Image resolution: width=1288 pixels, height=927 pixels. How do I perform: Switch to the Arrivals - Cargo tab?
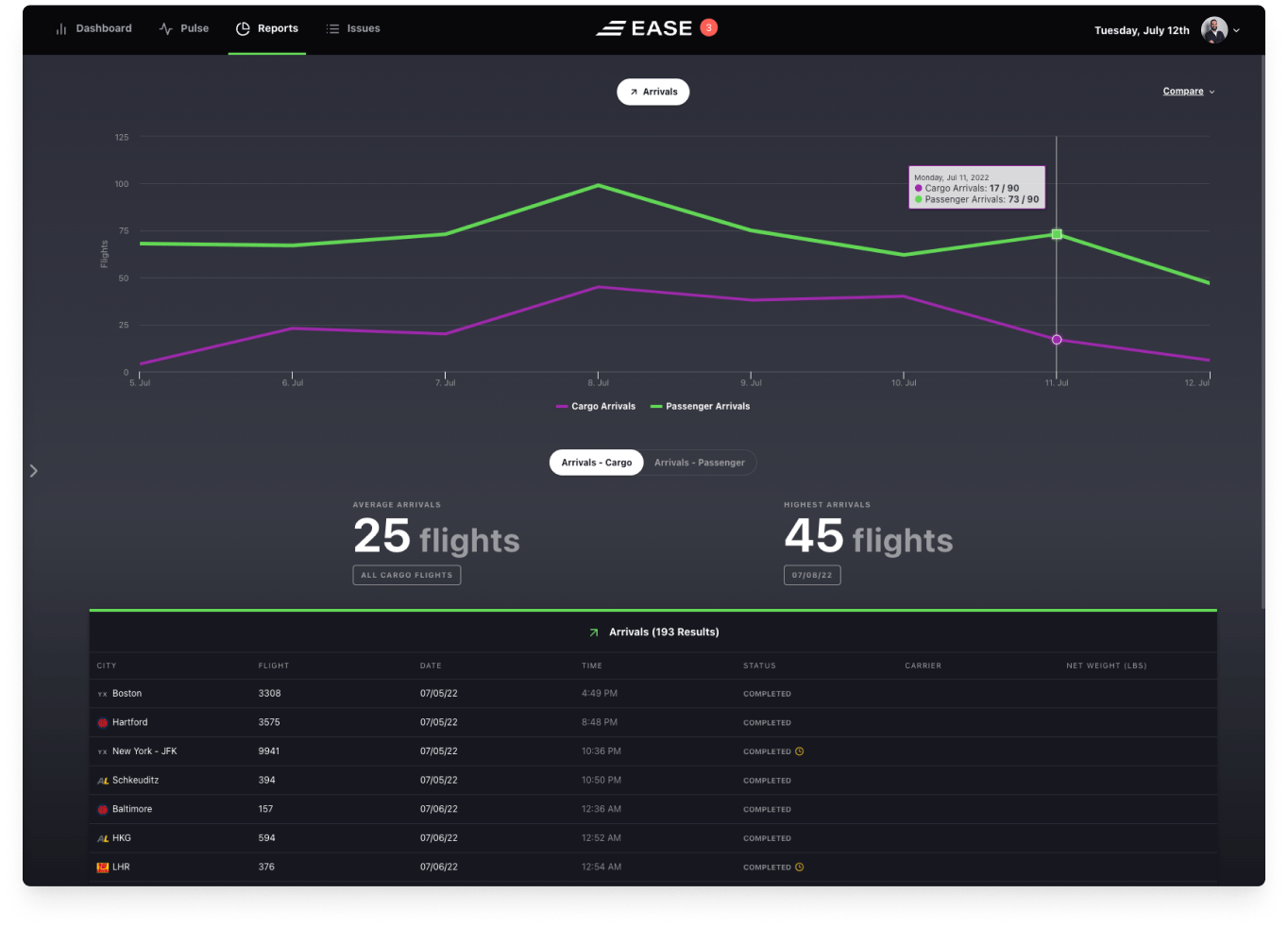point(596,462)
